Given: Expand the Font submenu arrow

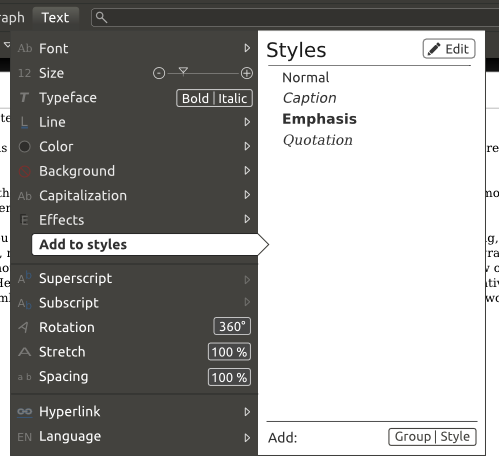Looking at the screenshot, I should (x=247, y=48).
